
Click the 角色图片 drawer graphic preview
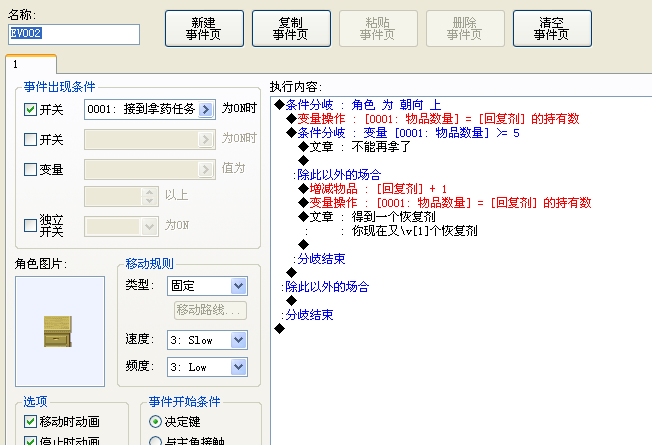click(60, 331)
